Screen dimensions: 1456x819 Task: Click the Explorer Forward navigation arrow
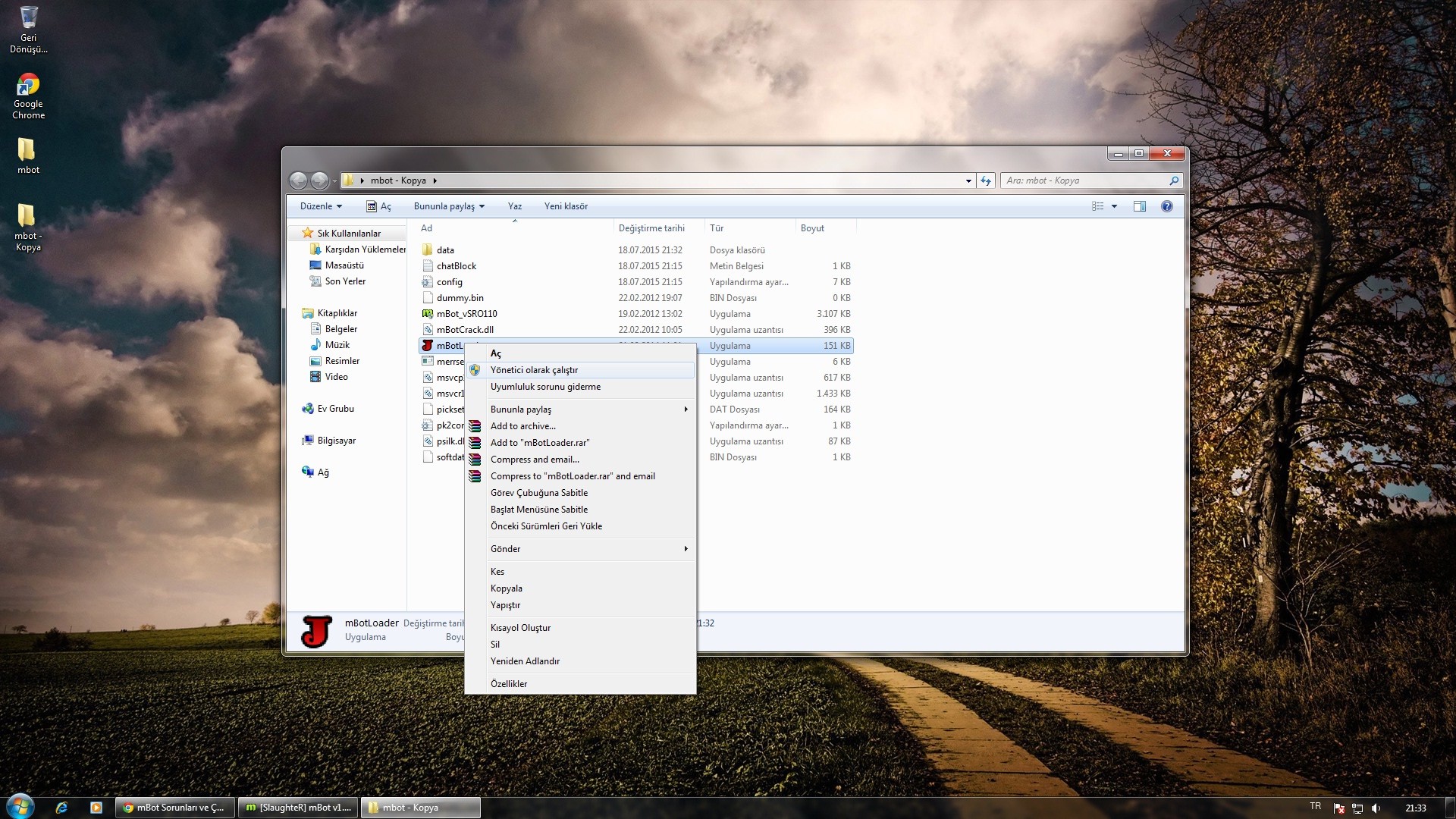click(319, 180)
